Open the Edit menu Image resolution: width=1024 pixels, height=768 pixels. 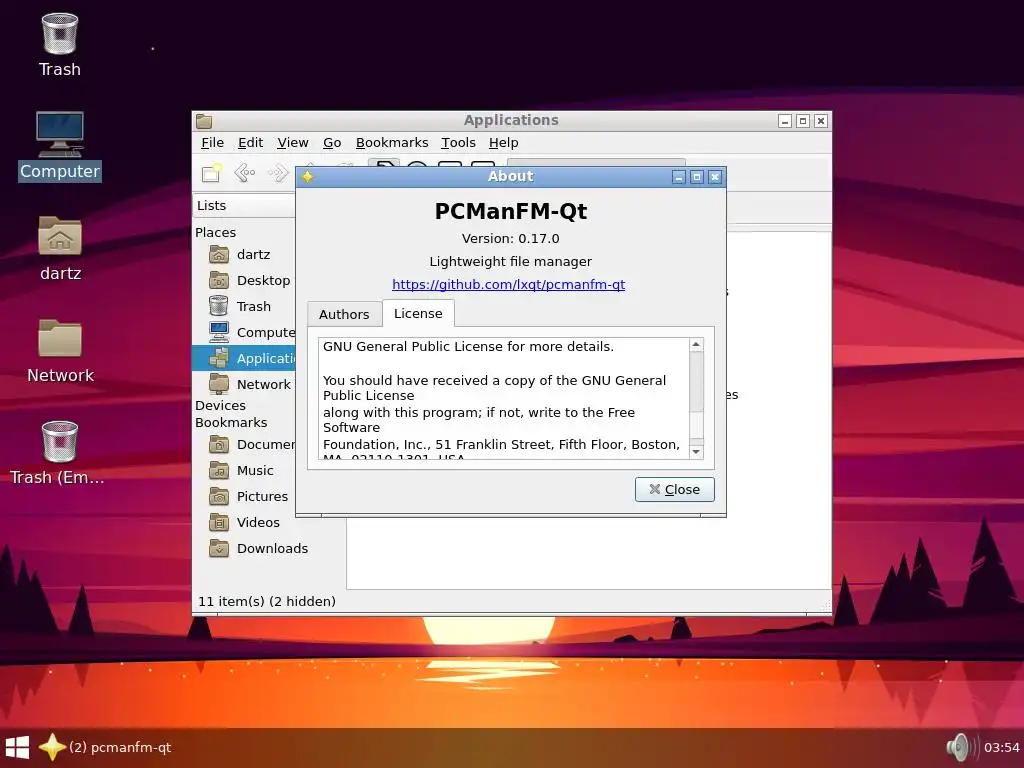[250, 143]
